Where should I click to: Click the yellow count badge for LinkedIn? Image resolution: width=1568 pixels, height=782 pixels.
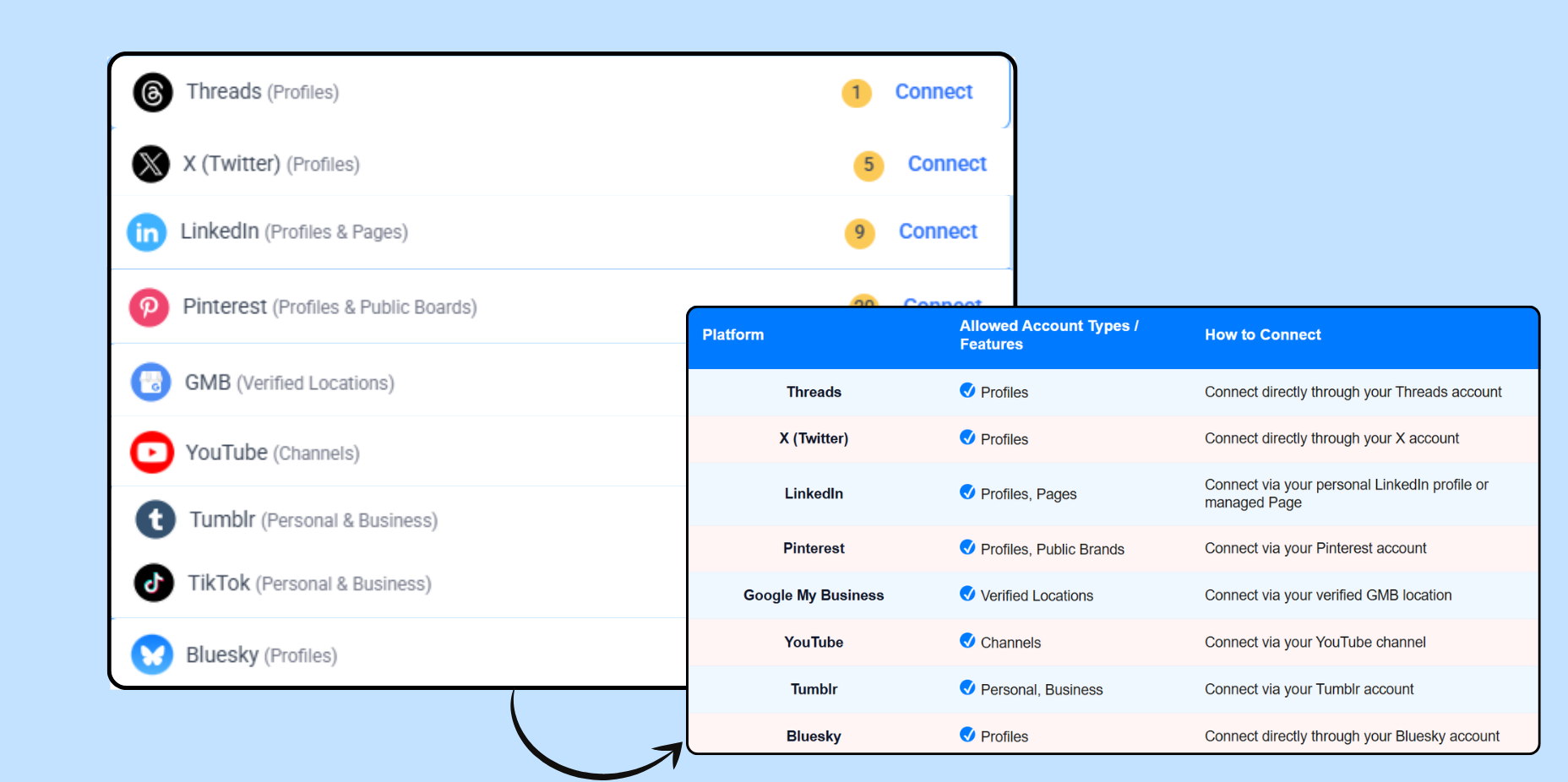[859, 232]
